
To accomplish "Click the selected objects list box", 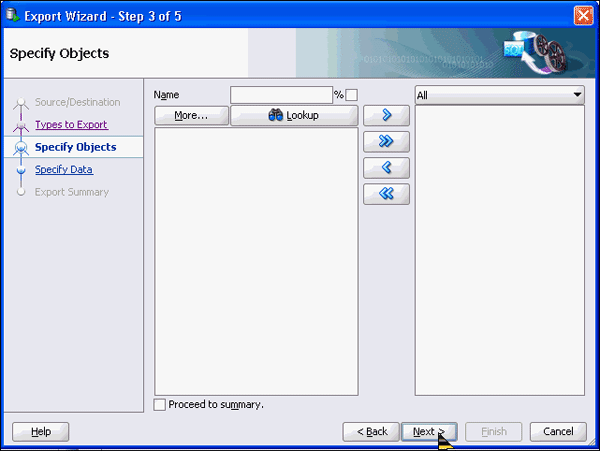I will 500,251.
